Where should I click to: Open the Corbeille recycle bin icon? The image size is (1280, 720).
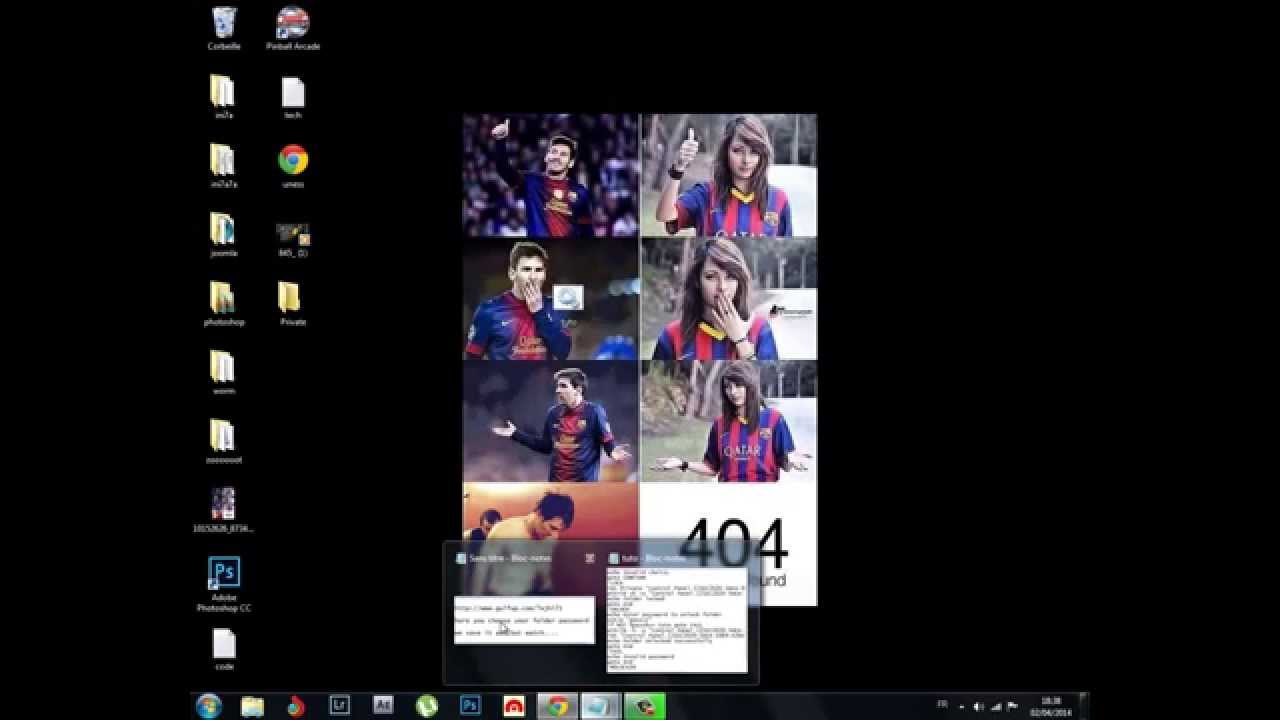tap(224, 28)
